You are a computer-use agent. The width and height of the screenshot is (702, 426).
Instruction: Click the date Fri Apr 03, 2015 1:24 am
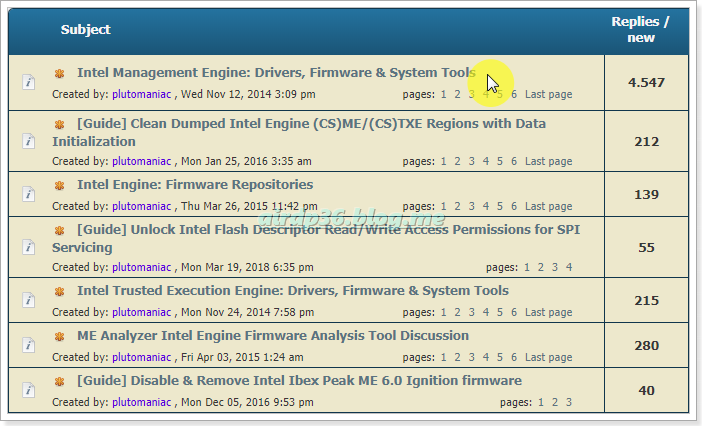(242, 357)
